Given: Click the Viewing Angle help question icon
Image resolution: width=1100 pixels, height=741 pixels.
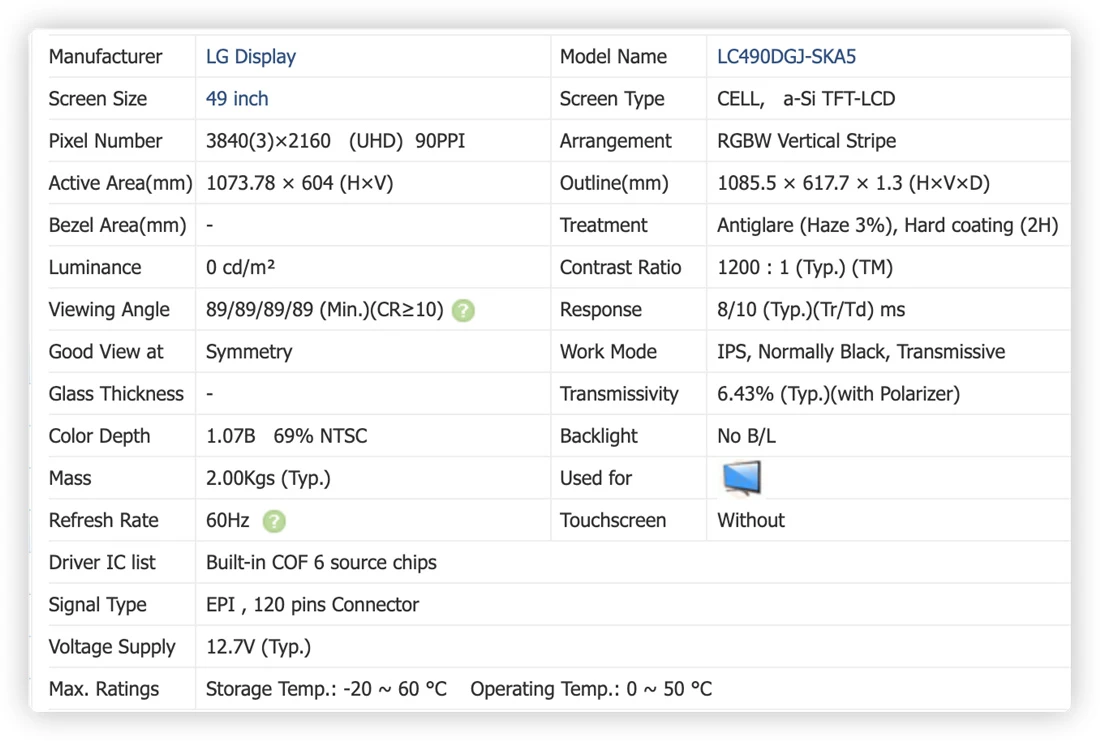Looking at the screenshot, I should click(x=463, y=310).
